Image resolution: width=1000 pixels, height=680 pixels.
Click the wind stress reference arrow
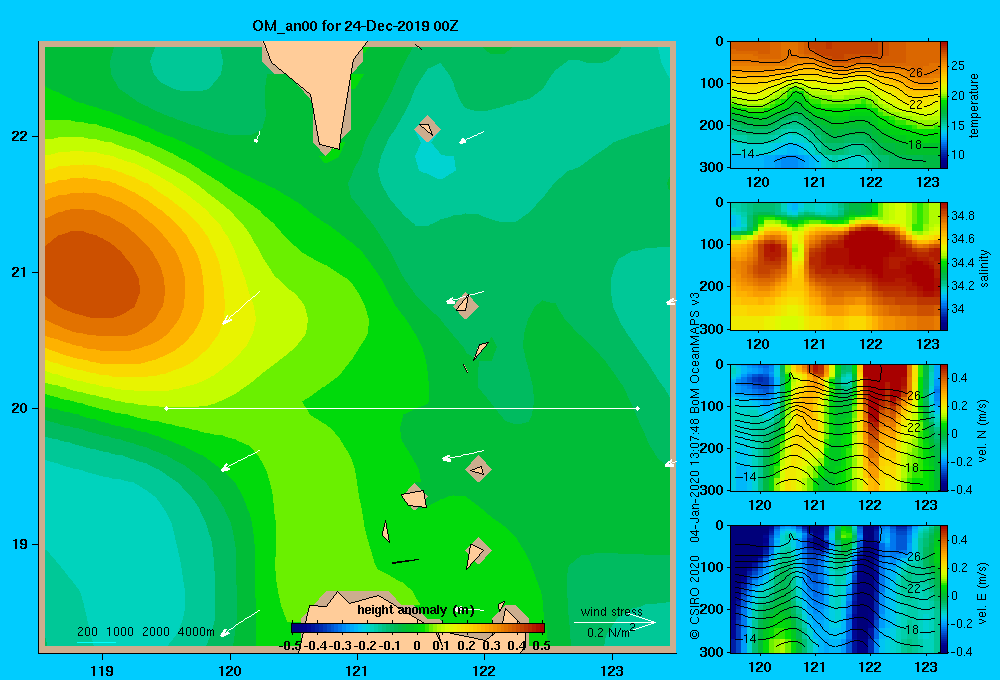[x=614, y=623]
